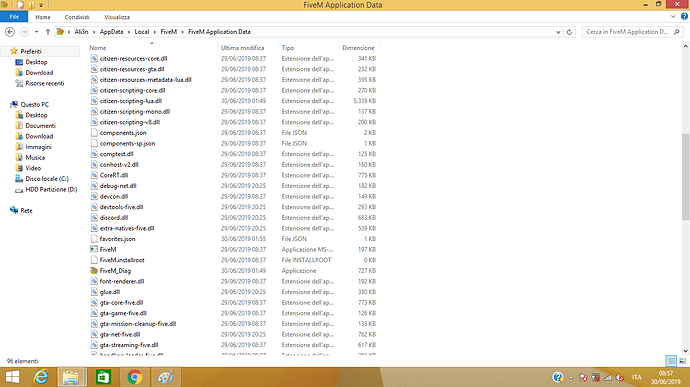Open Paint from the taskbar
This screenshot has width=690, height=387.
click(165, 377)
